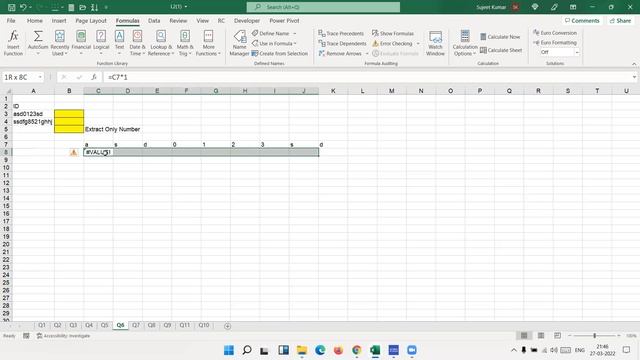
Task: Open Logical functions library
Action: pyautogui.click(x=101, y=42)
